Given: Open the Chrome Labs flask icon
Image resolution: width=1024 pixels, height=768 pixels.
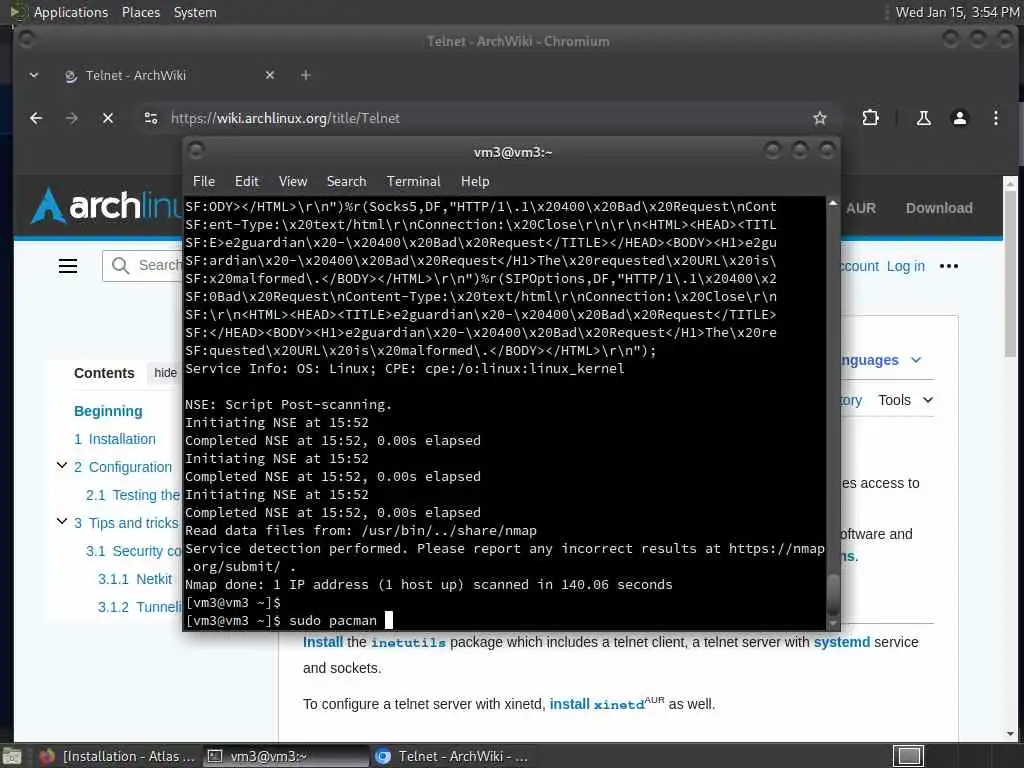Looking at the screenshot, I should [923, 118].
